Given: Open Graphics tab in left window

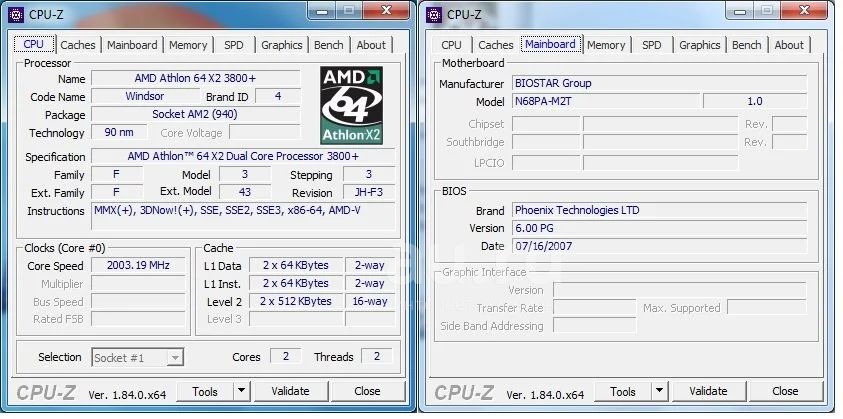Looking at the screenshot, I should (x=282, y=45).
